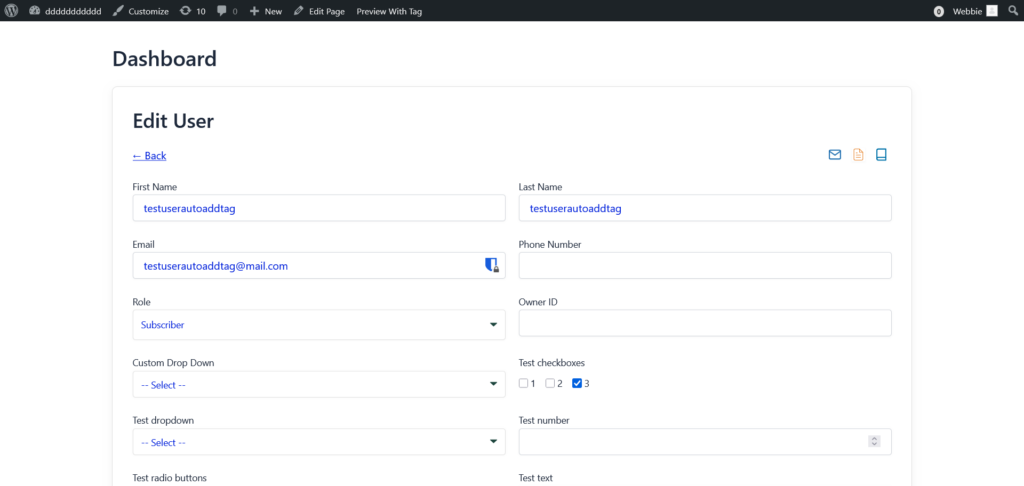Uncheck the Test checkboxes option 3
Image resolution: width=1024 pixels, height=486 pixels.
coord(577,383)
